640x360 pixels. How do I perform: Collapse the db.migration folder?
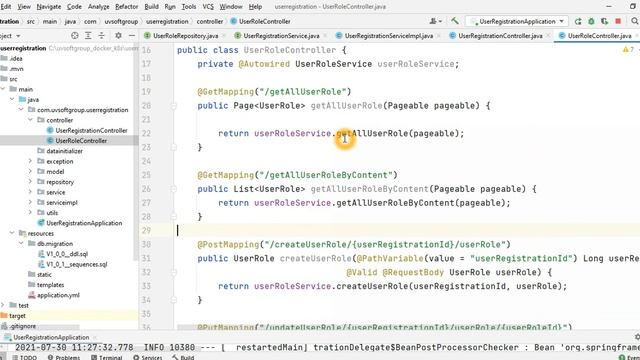point(21,243)
